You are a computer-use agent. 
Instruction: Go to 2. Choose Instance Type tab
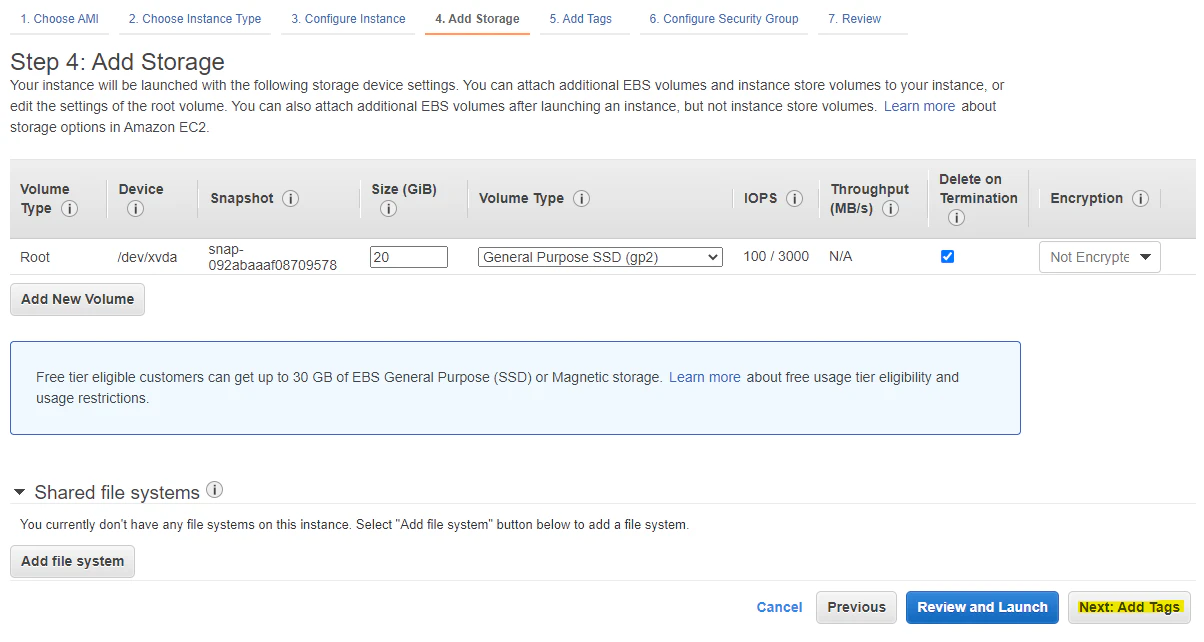[x=195, y=19]
